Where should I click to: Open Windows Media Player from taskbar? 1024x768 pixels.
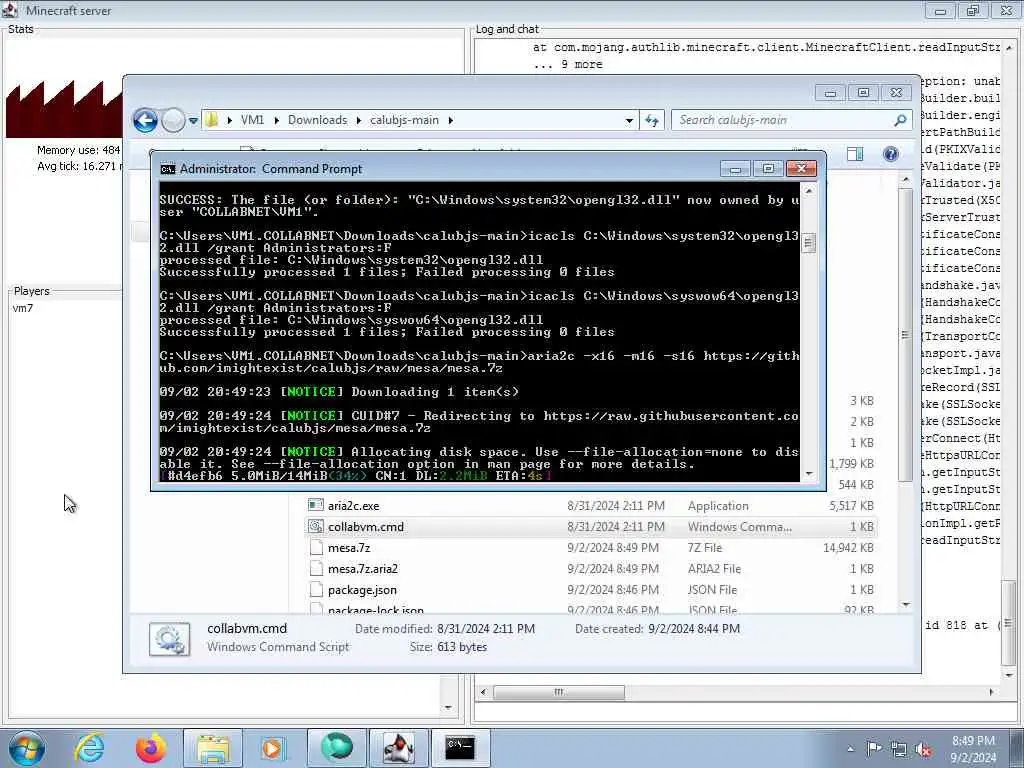pos(274,748)
